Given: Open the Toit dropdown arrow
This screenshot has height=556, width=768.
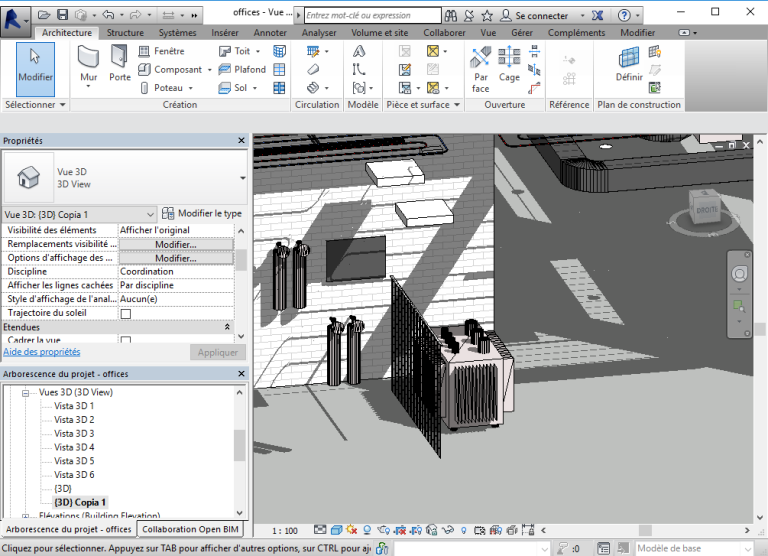Looking at the screenshot, I should click(258, 51).
